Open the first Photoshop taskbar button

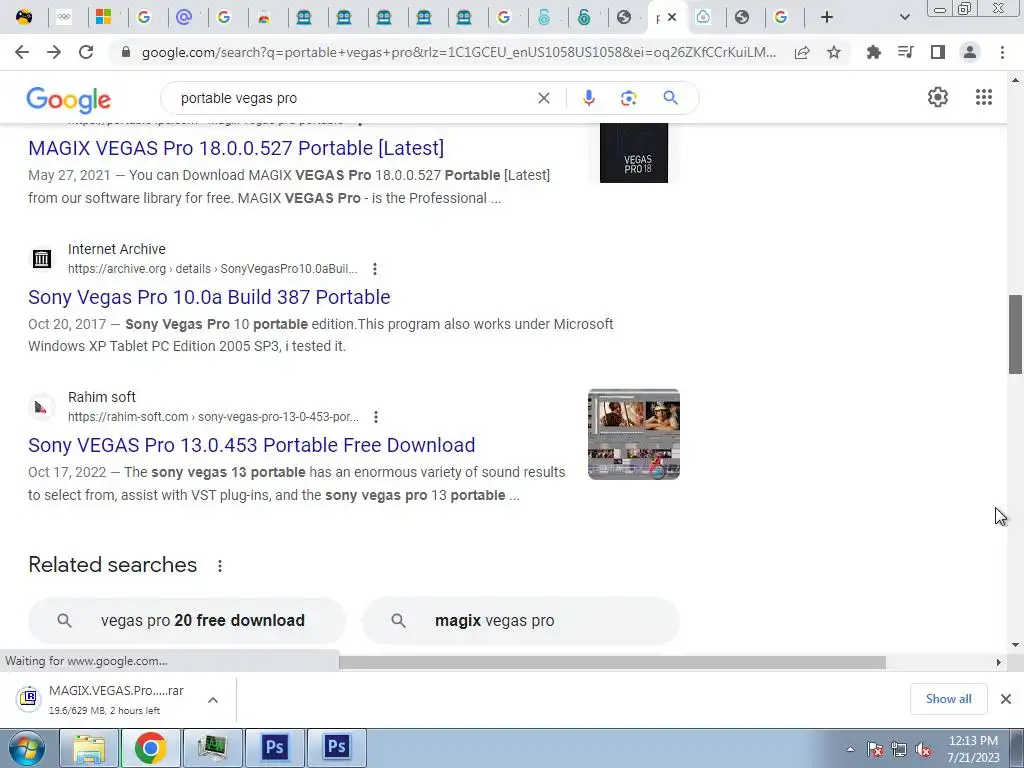coord(275,749)
